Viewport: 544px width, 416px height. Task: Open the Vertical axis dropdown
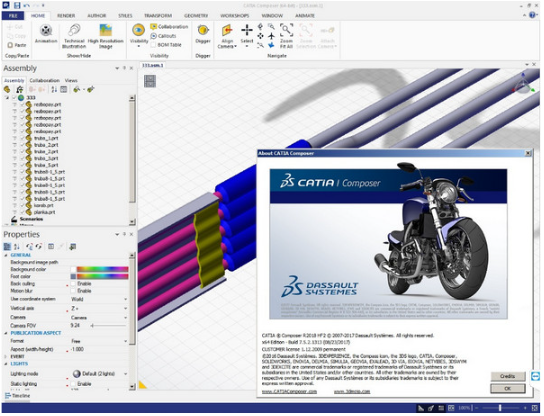click(125, 308)
